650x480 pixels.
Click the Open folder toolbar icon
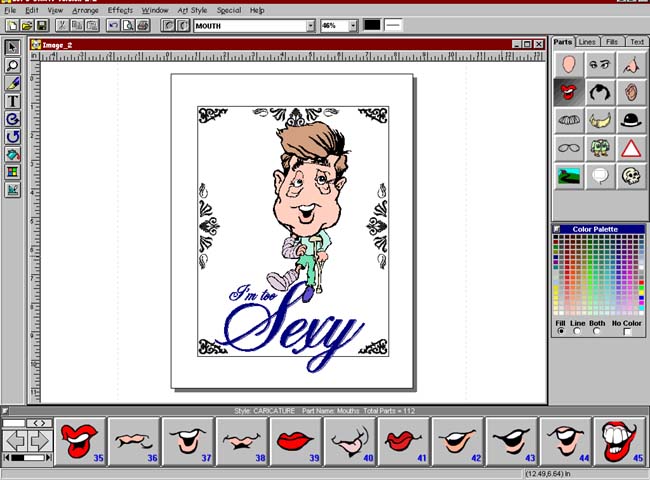pos(27,26)
